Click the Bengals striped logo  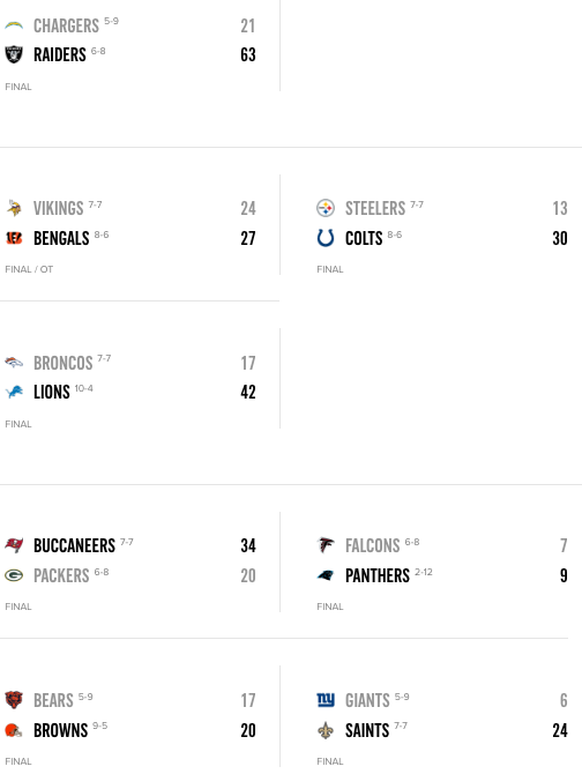point(14,238)
